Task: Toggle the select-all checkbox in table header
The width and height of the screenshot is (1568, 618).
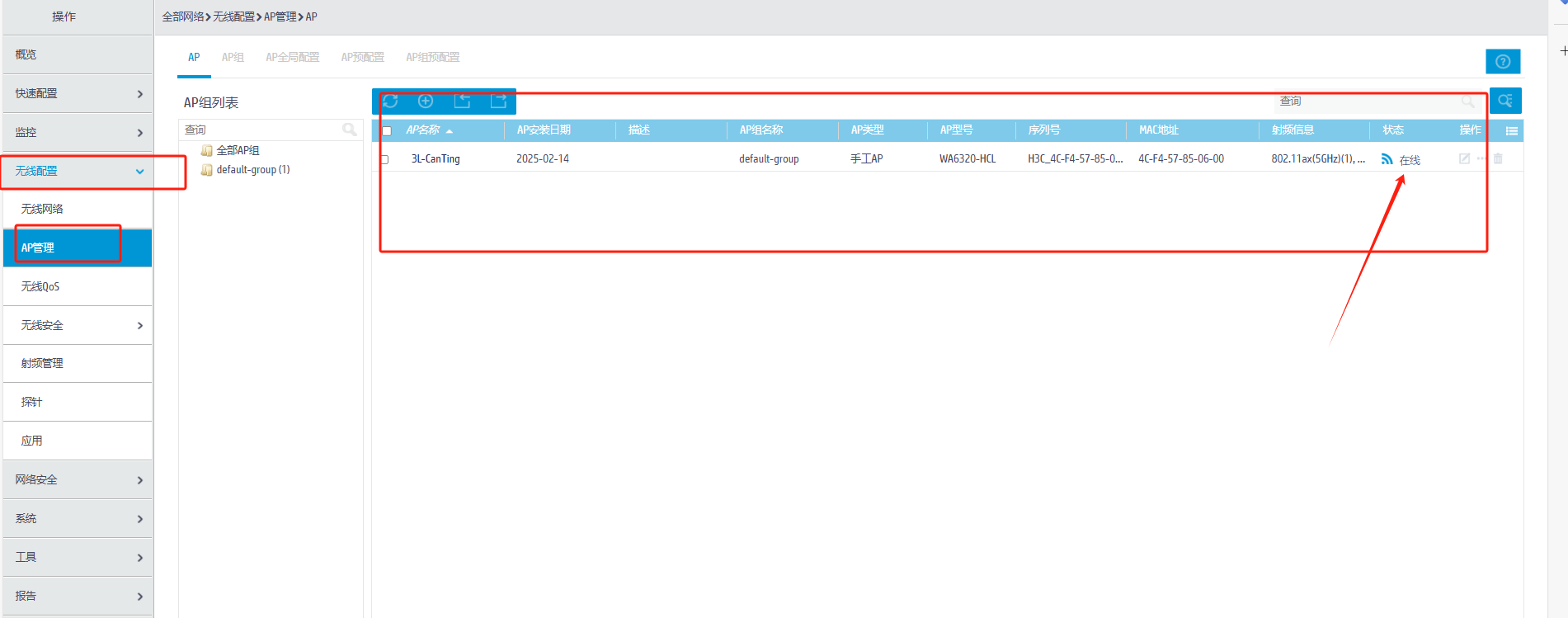Action: point(387,130)
